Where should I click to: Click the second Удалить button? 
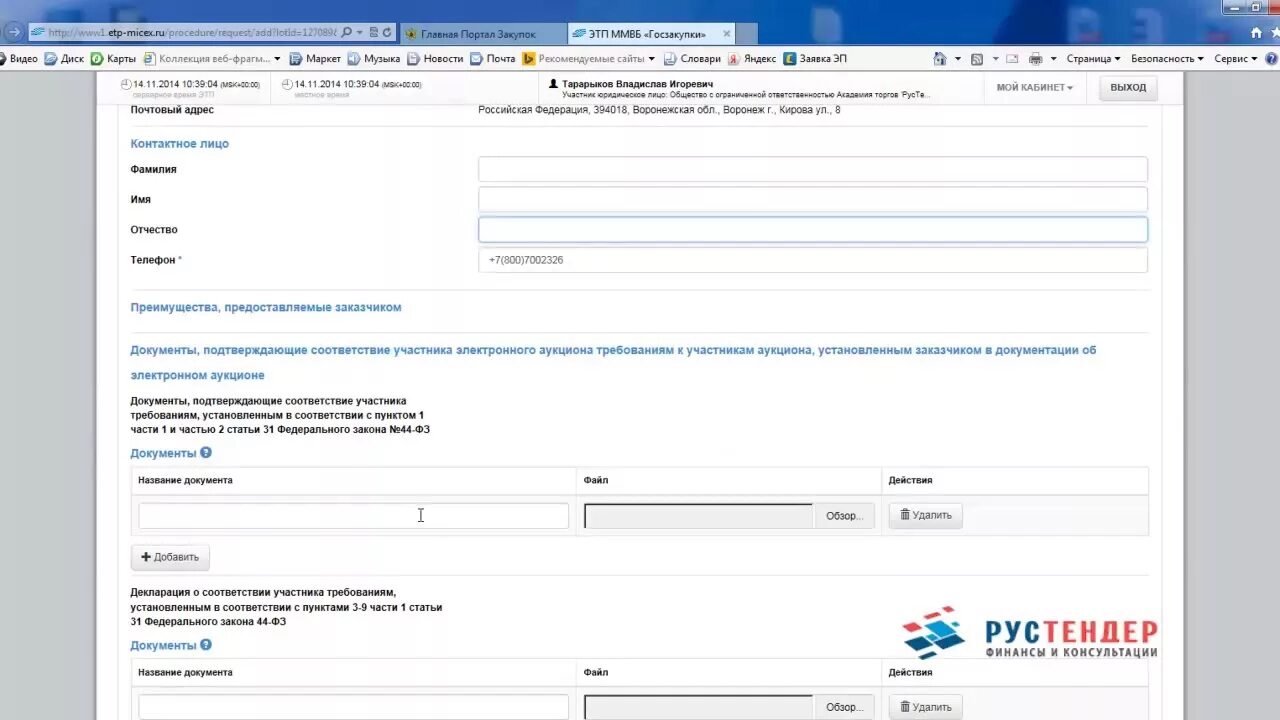[x=925, y=707]
